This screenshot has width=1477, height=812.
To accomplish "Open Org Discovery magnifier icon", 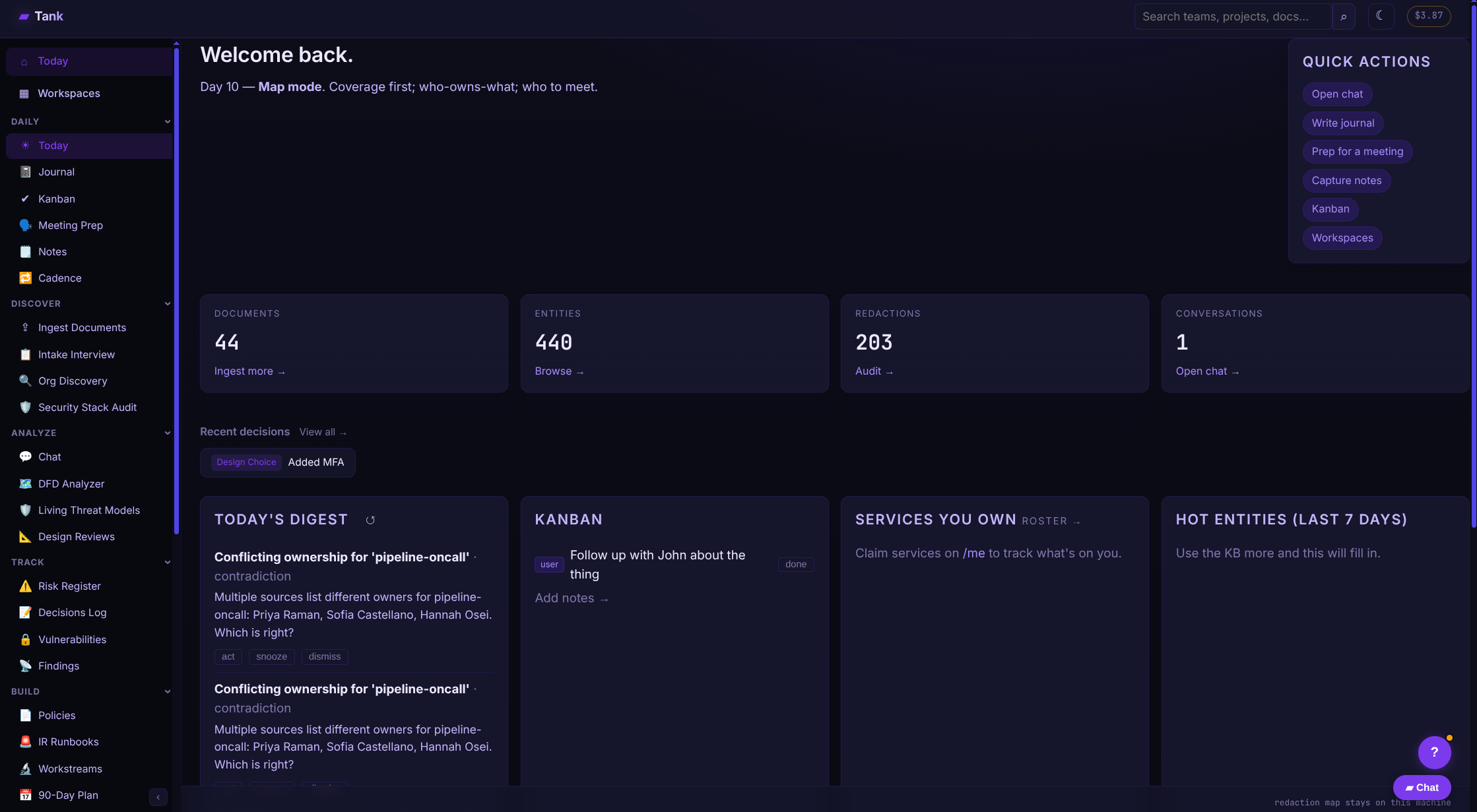I will (x=25, y=381).
